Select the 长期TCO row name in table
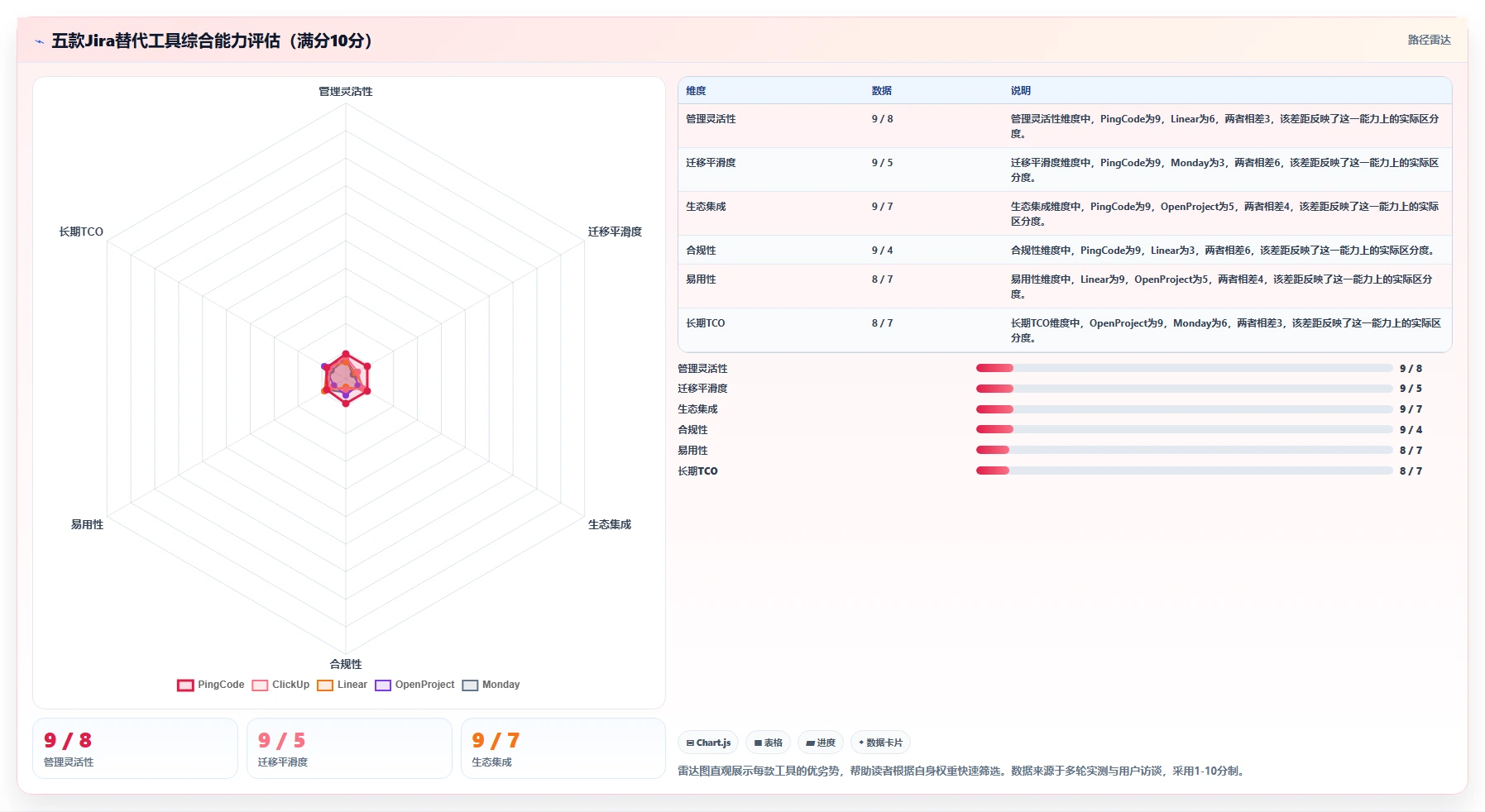This screenshot has width=1485, height=812. pyautogui.click(x=705, y=323)
